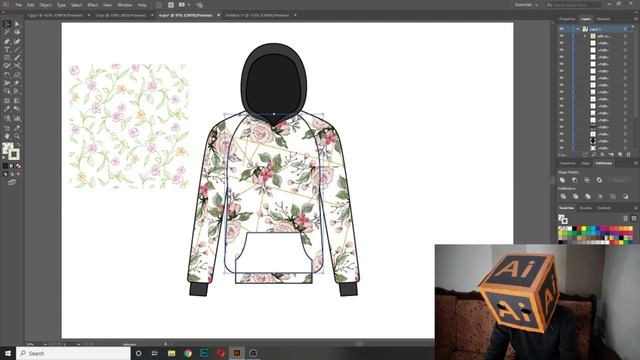This screenshot has width=640, height=360.
Task: Switch Swatches panel to thumbnail view
Action: tap(633, 218)
